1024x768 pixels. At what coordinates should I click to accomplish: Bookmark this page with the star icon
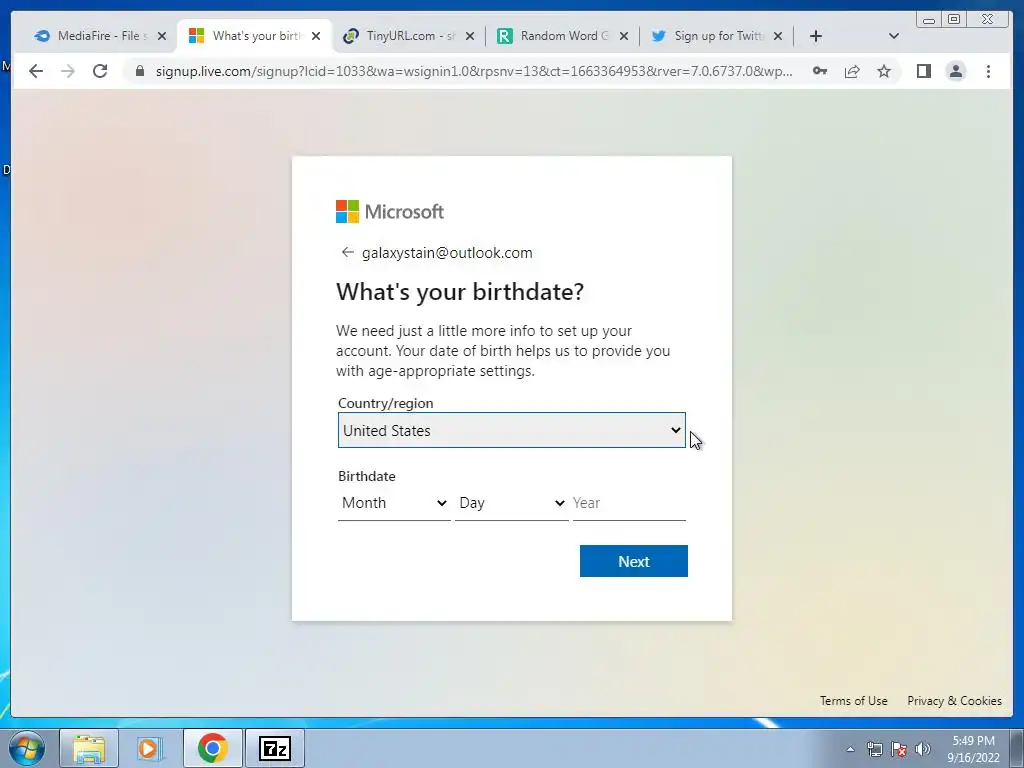tap(884, 71)
